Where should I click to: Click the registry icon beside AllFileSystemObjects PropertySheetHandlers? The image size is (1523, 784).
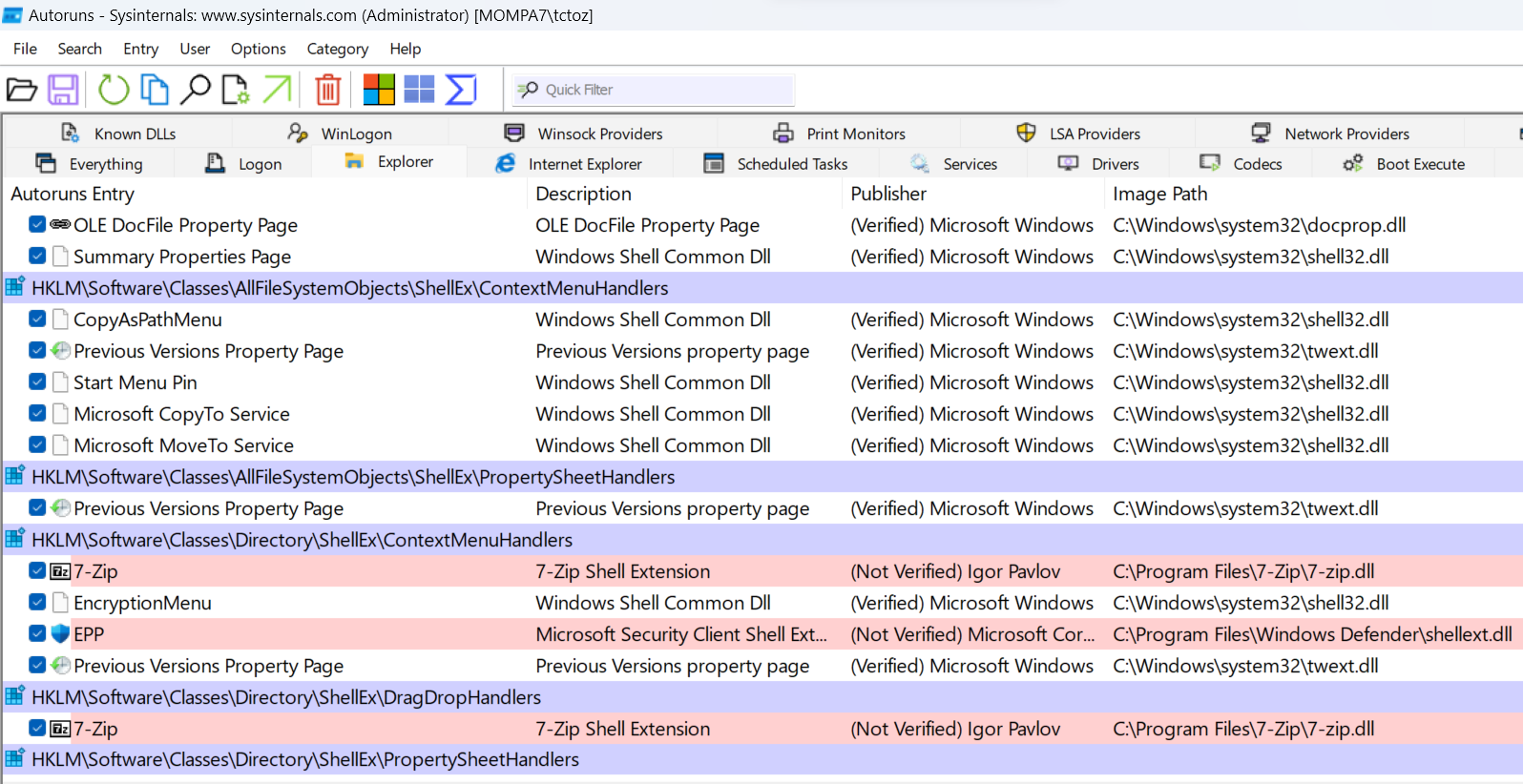pyautogui.click(x=15, y=476)
